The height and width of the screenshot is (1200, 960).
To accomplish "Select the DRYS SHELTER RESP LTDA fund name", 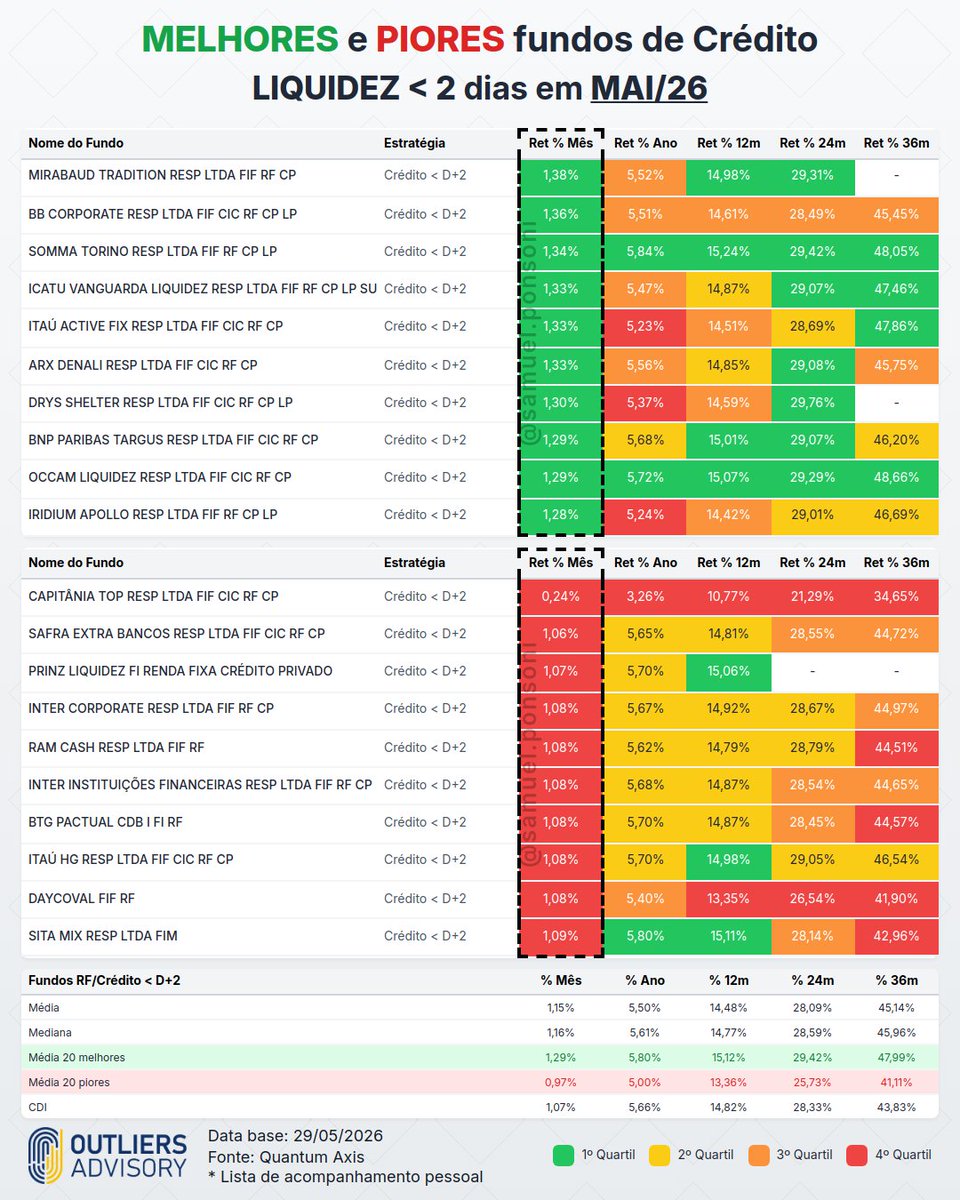I will 160,402.
